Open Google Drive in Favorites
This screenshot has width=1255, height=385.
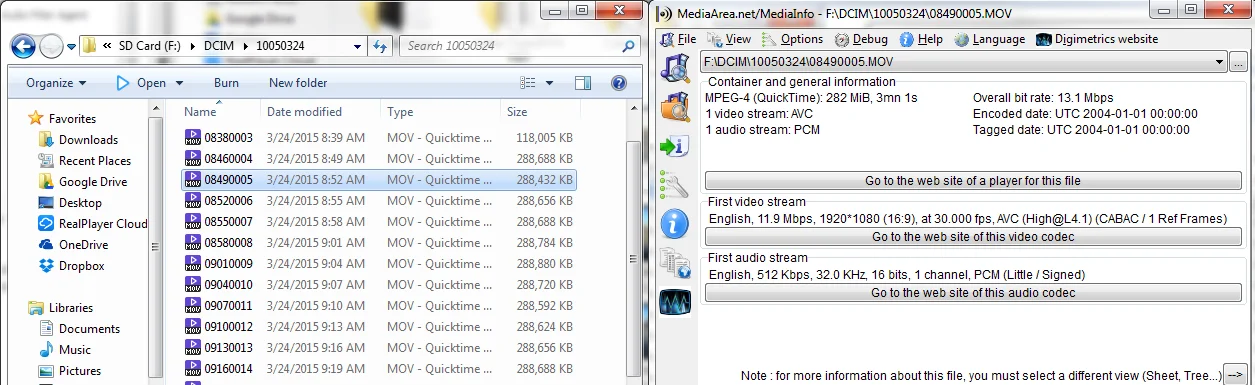(x=93, y=182)
